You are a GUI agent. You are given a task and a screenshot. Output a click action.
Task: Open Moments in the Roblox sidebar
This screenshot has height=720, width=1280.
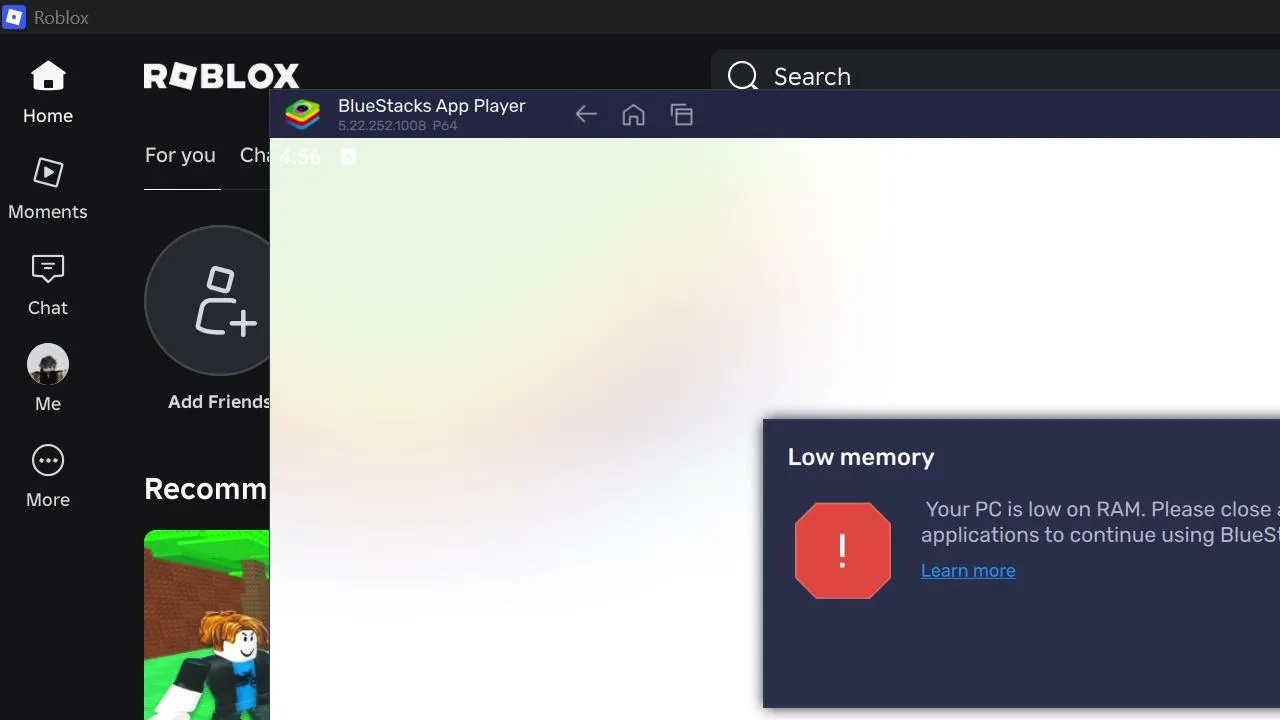pyautogui.click(x=48, y=188)
